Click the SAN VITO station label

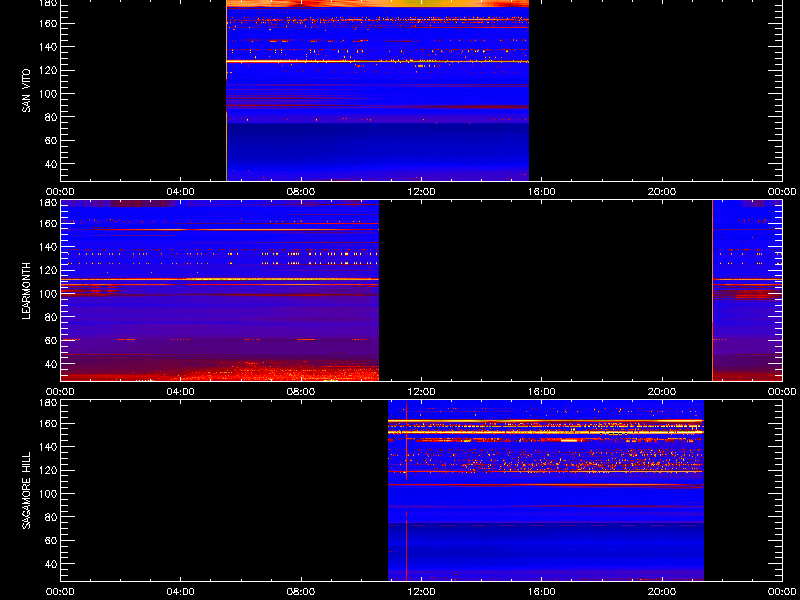[26, 91]
